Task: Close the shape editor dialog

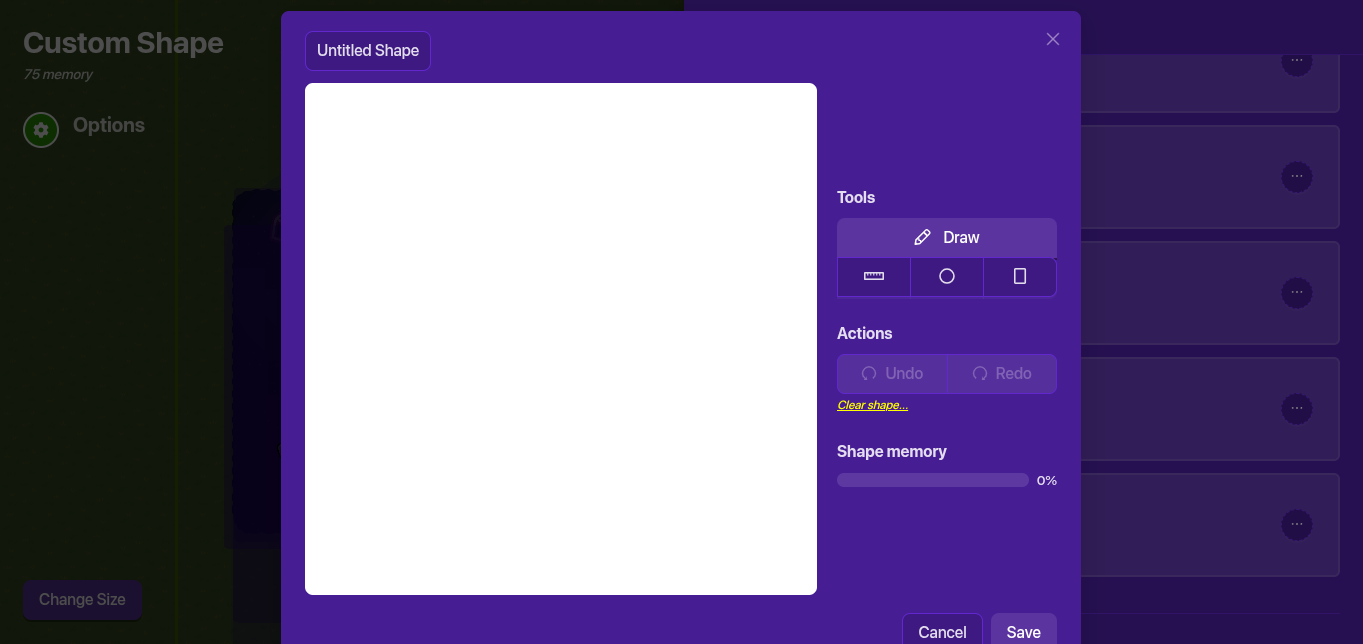Action: click(1052, 39)
